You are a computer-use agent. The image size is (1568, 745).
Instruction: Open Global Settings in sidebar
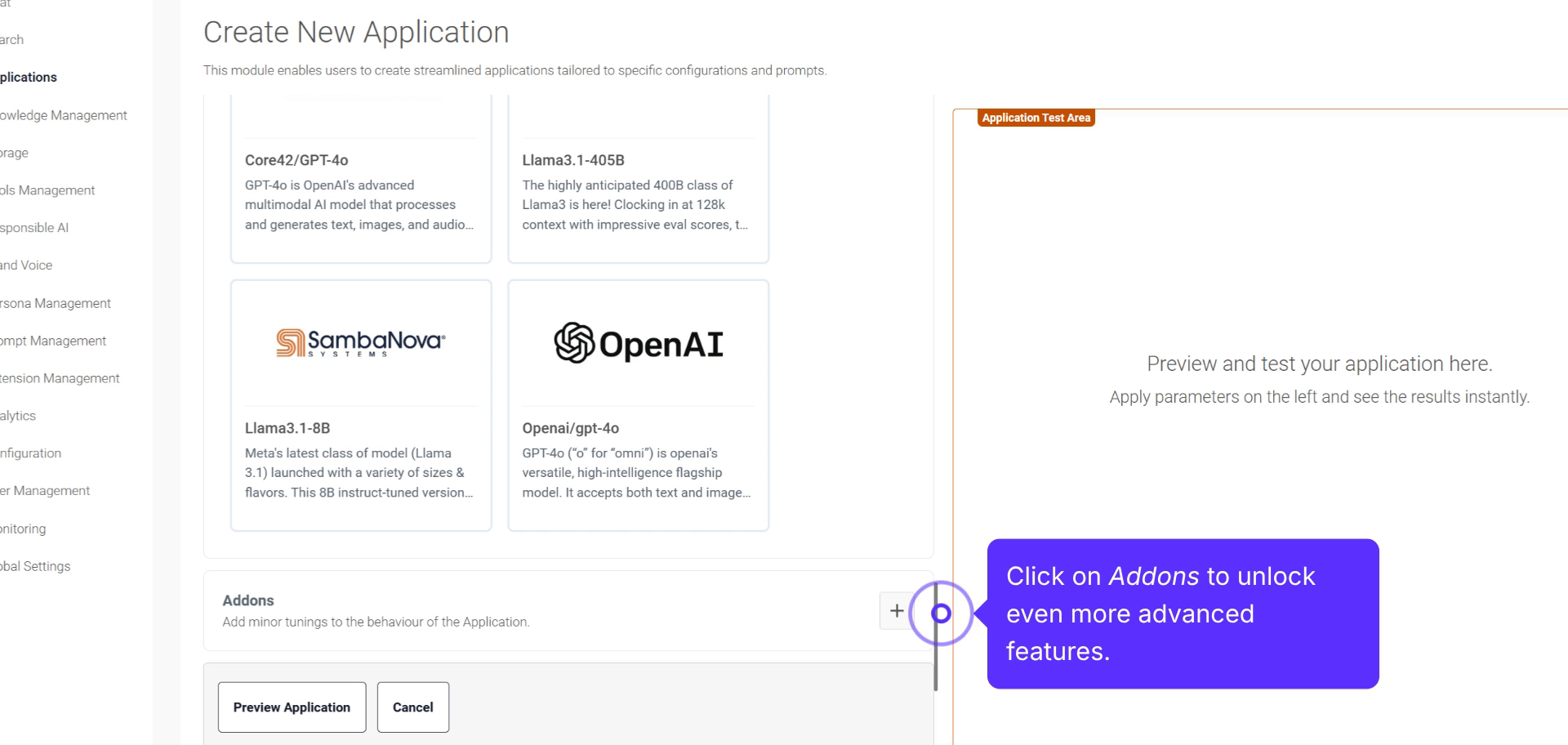point(35,566)
